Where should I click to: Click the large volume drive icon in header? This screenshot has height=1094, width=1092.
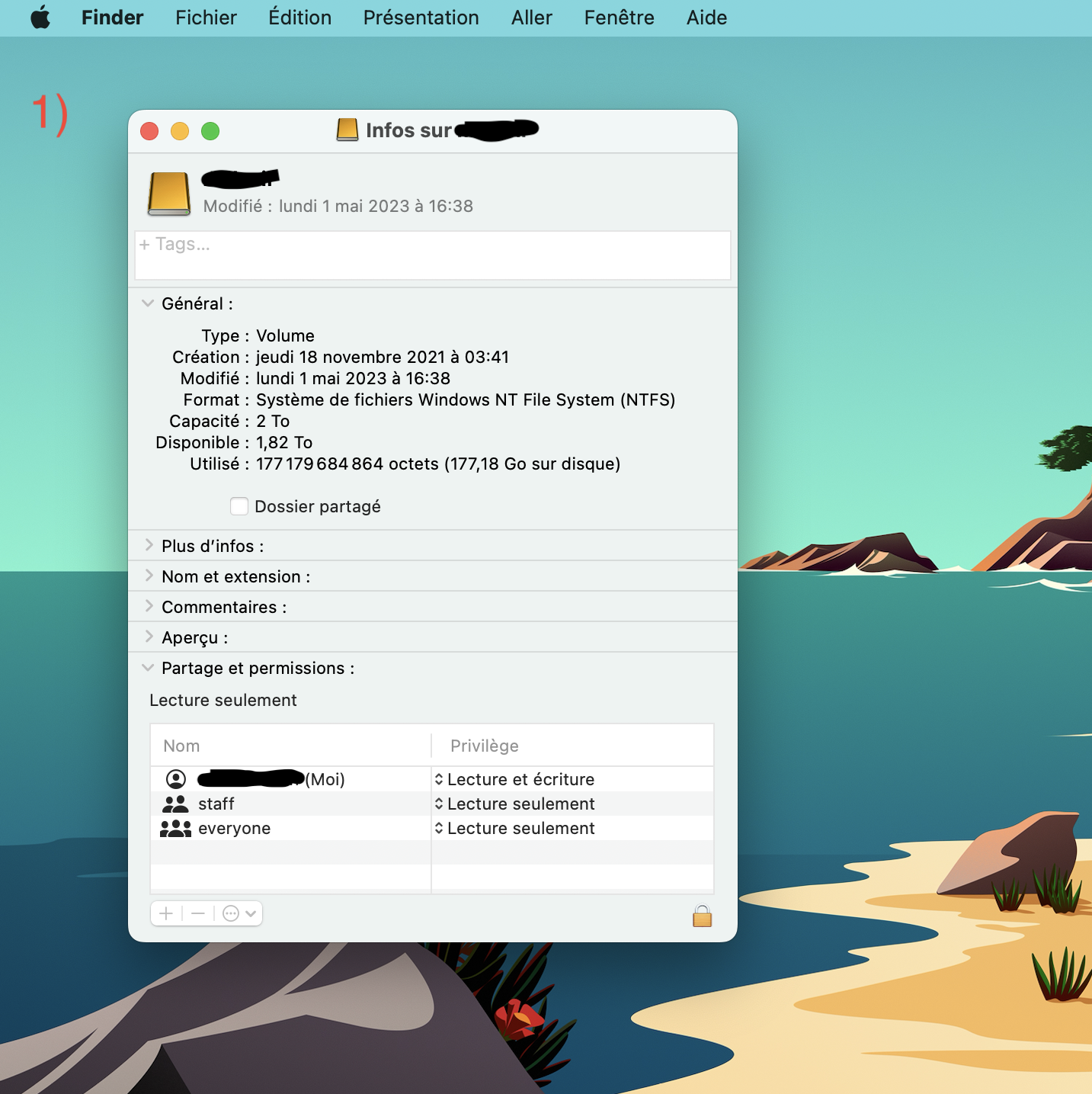(169, 194)
